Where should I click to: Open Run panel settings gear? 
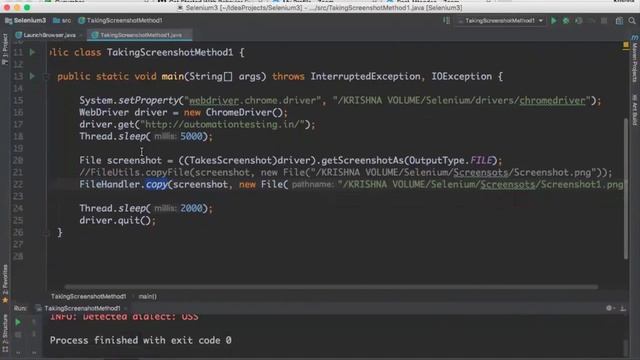(x=609, y=308)
